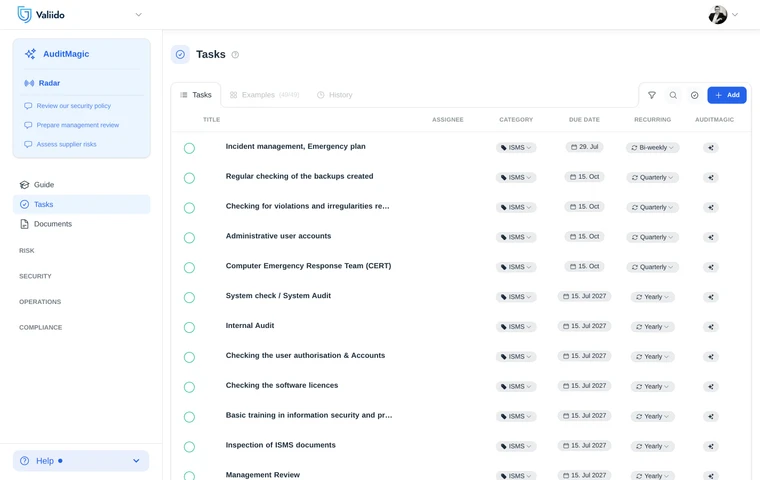Launch AuditMagic for System check / System Audit row
Viewport: 768px width, 480px height.
coord(711,297)
